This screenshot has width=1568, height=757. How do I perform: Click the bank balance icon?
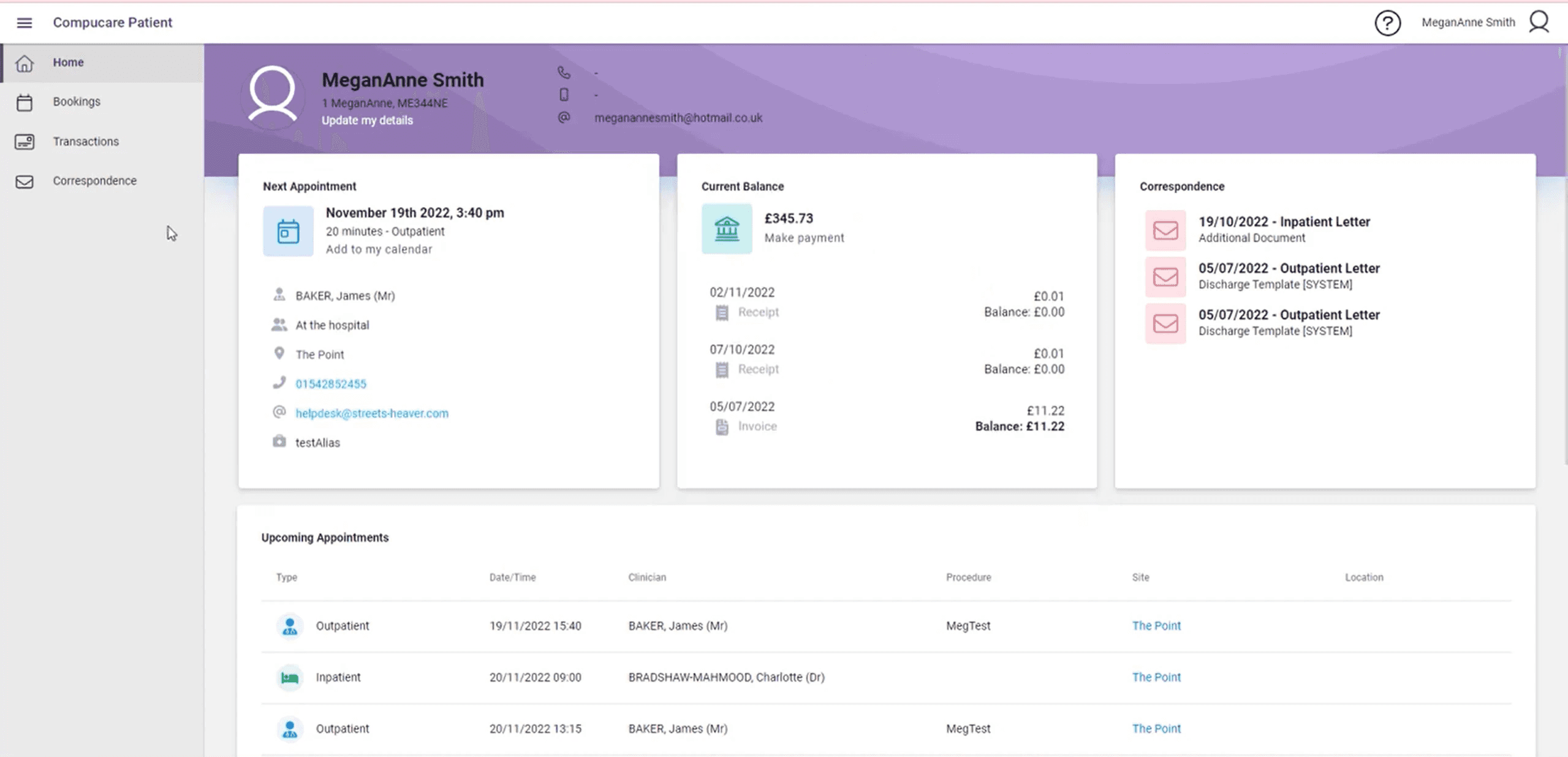pos(727,228)
